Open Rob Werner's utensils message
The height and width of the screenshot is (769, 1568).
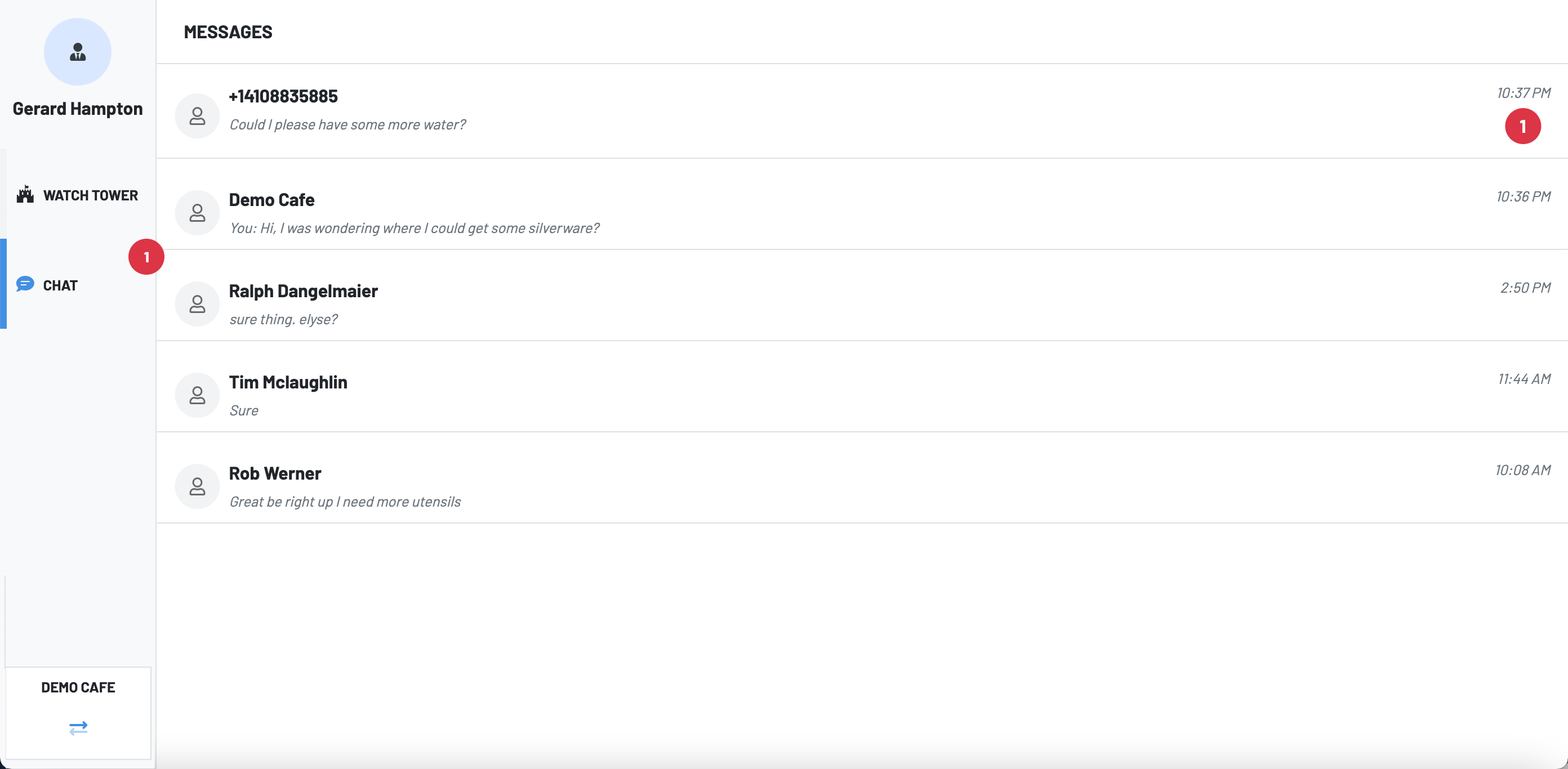tap(862, 477)
